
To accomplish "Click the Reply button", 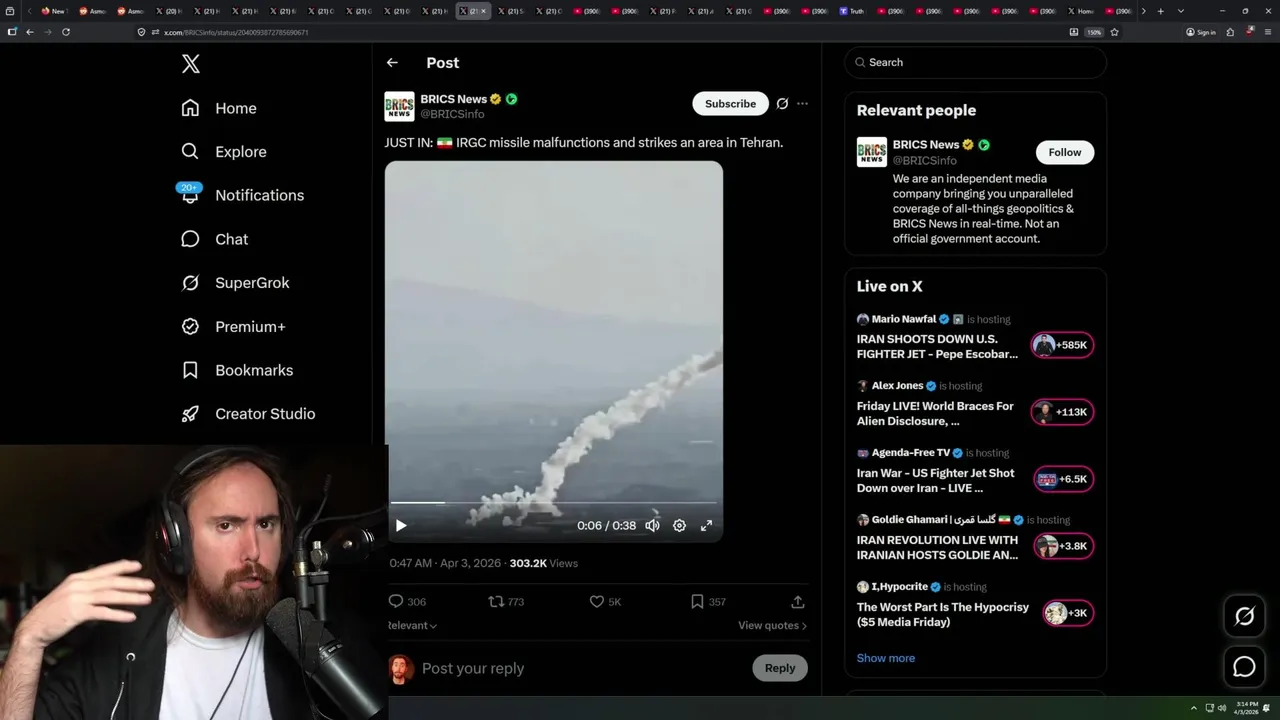I will [780, 668].
